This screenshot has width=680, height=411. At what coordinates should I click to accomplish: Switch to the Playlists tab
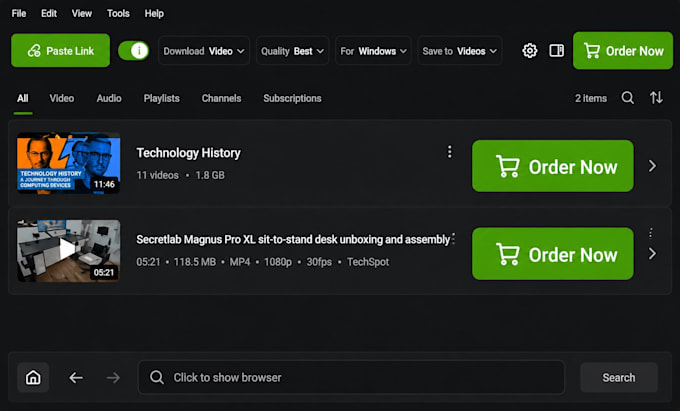[161, 98]
